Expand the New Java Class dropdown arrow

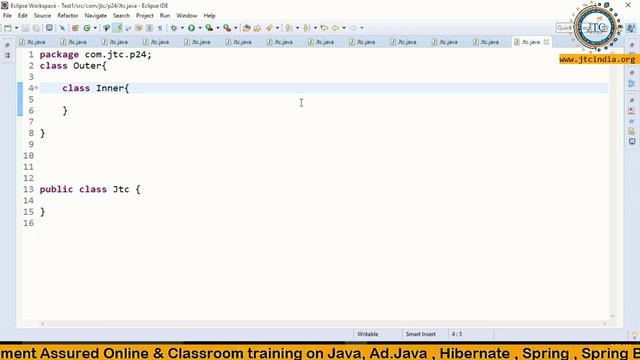pos(95,28)
